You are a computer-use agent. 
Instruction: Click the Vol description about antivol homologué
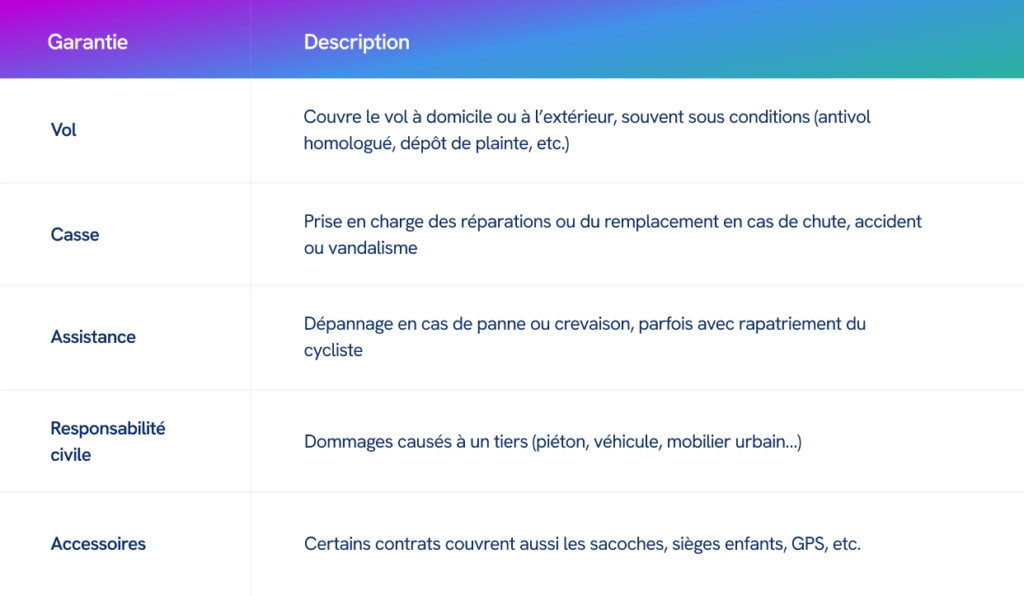pyautogui.click(x=587, y=130)
